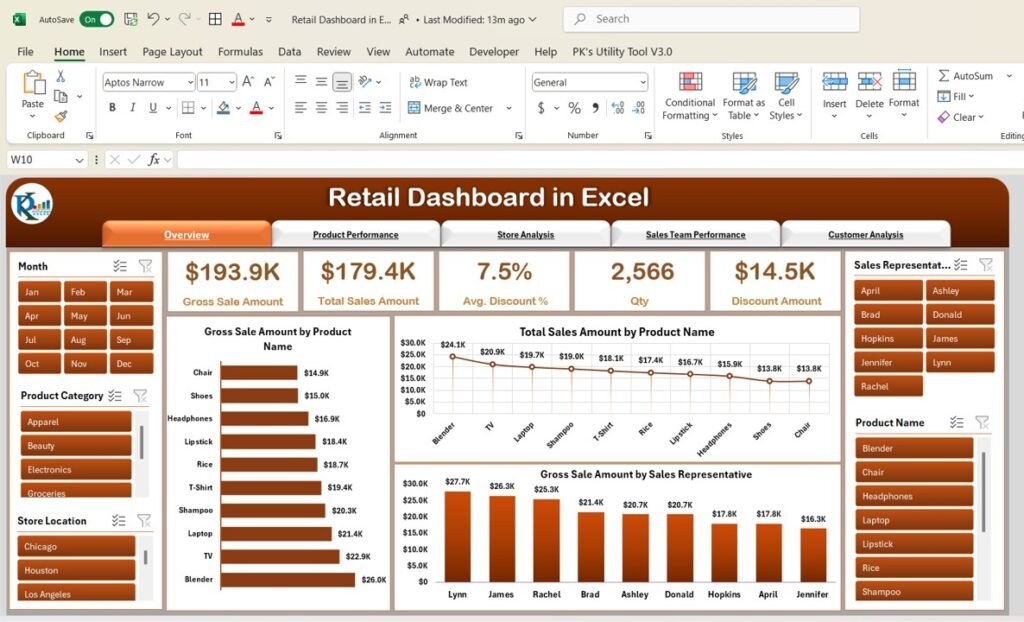Expand the font size dropdown
Image resolution: width=1024 pixels, height=622 pixels.
click(232, 82)
